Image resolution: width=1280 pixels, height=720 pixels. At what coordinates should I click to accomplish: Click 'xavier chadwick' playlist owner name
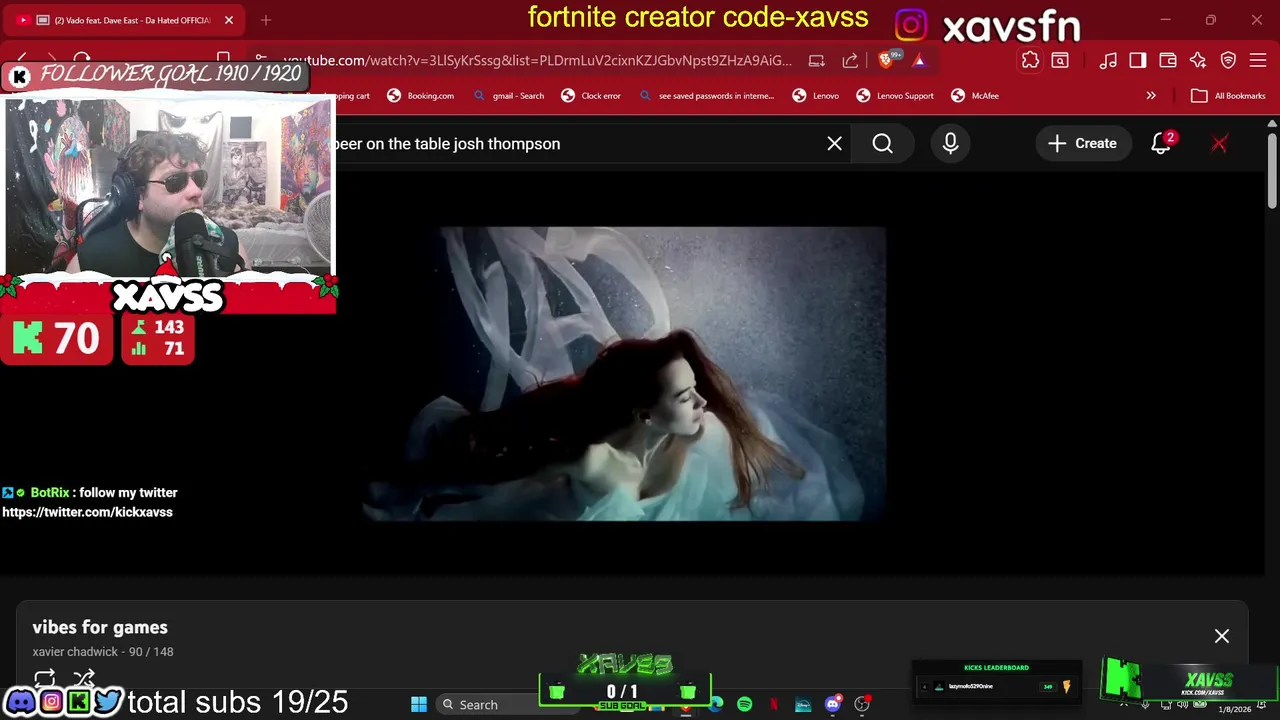click(76, 652)
